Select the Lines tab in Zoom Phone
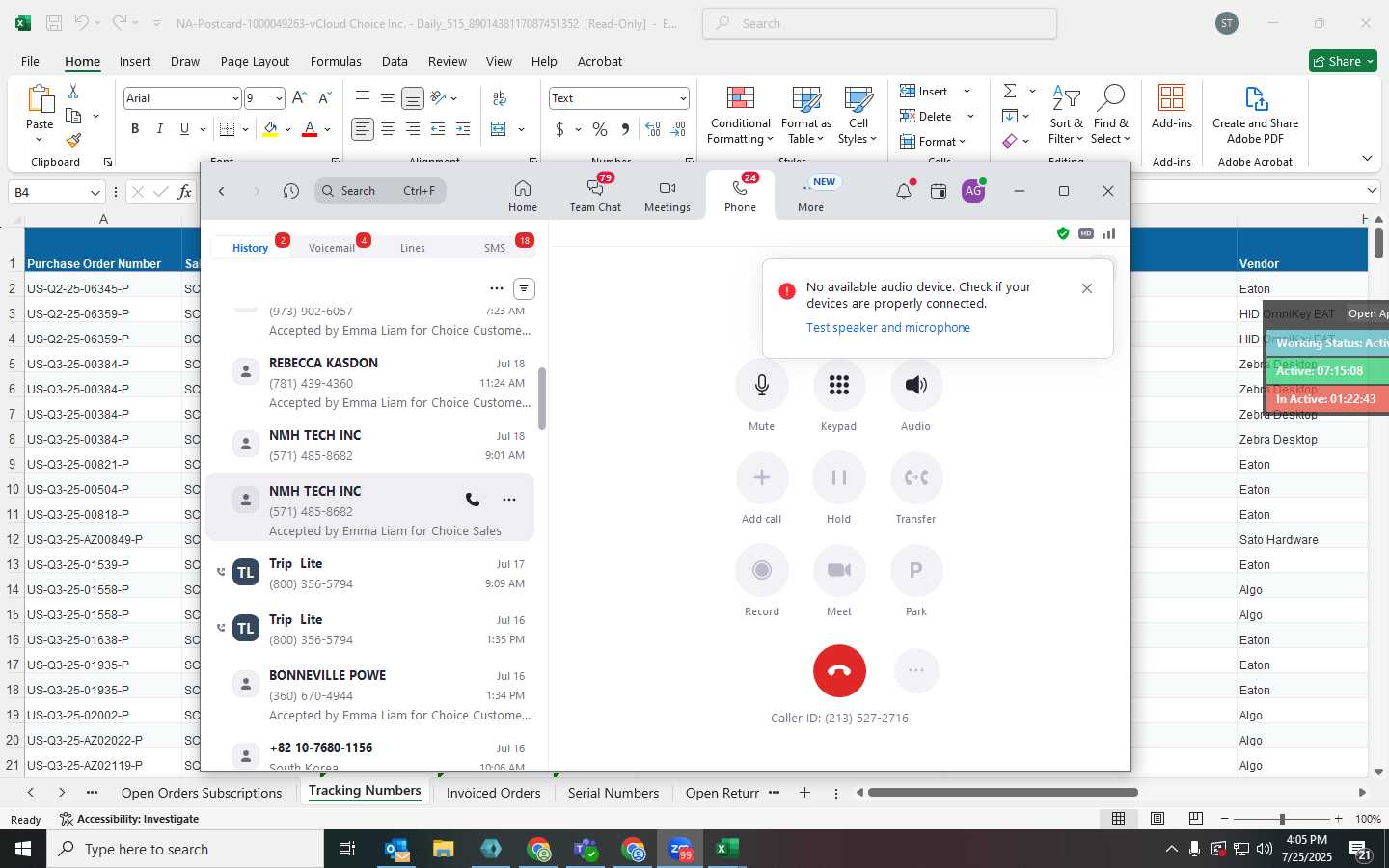Viewport: 1389px width, 868px height. [413, 248]
